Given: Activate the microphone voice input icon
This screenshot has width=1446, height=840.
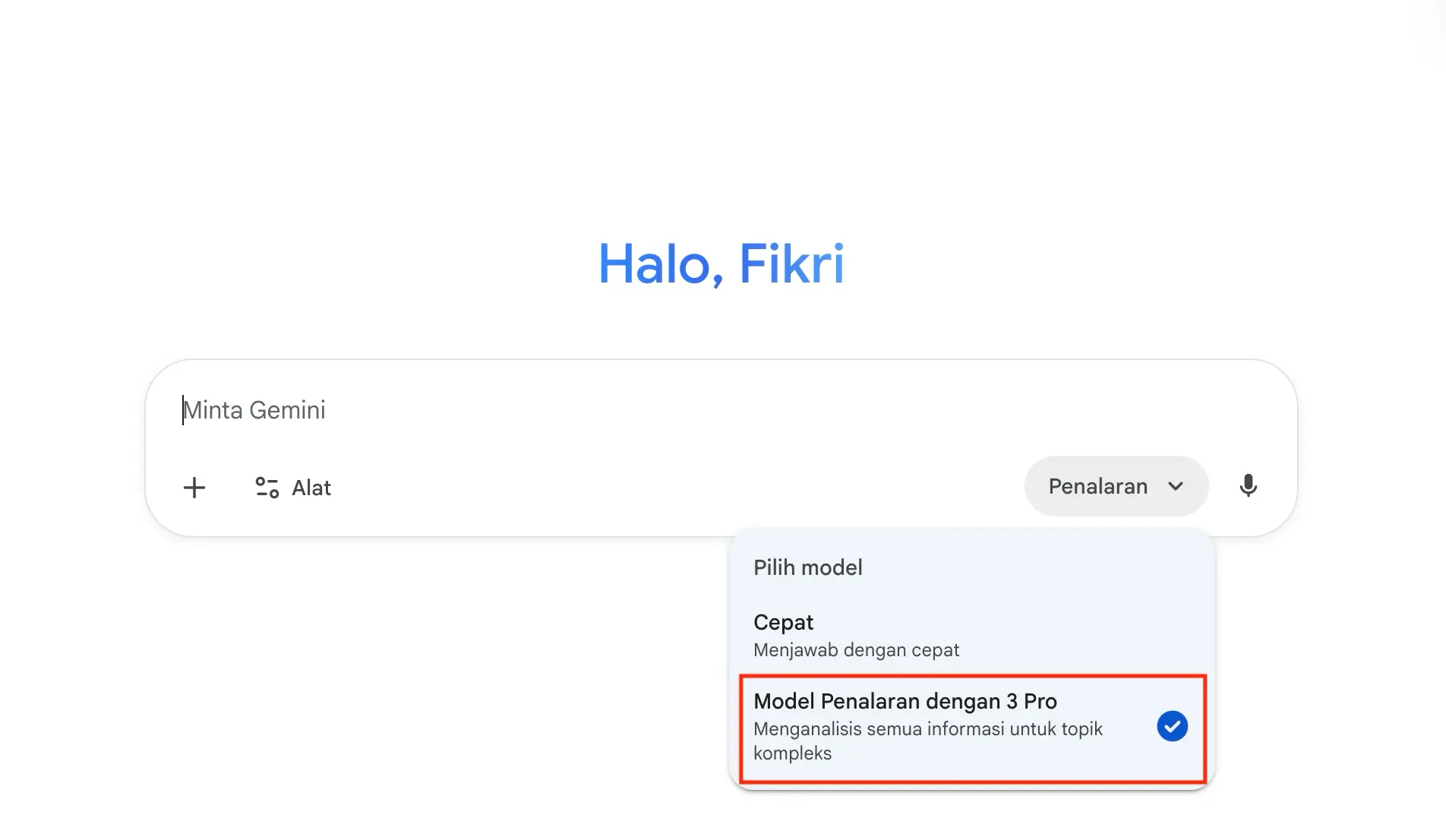Looking at the screenshot, I should coord(1248,486).
